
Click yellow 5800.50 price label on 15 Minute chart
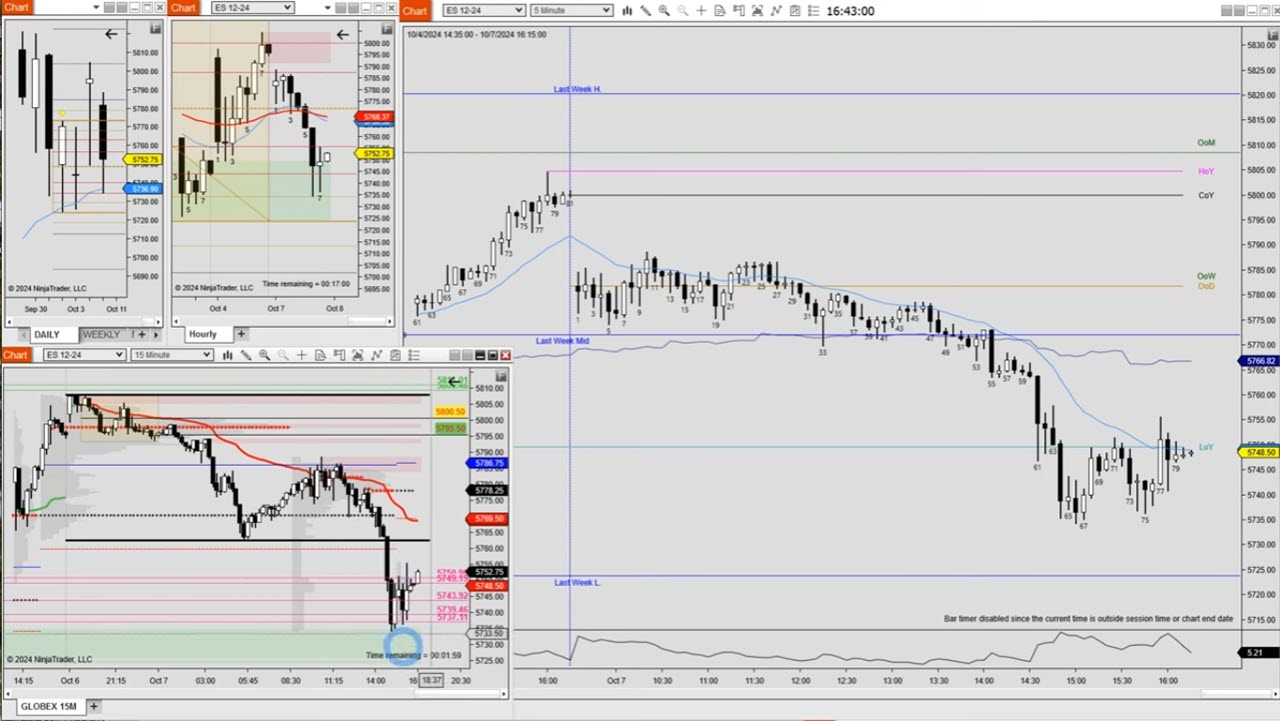tap(450, 412)
